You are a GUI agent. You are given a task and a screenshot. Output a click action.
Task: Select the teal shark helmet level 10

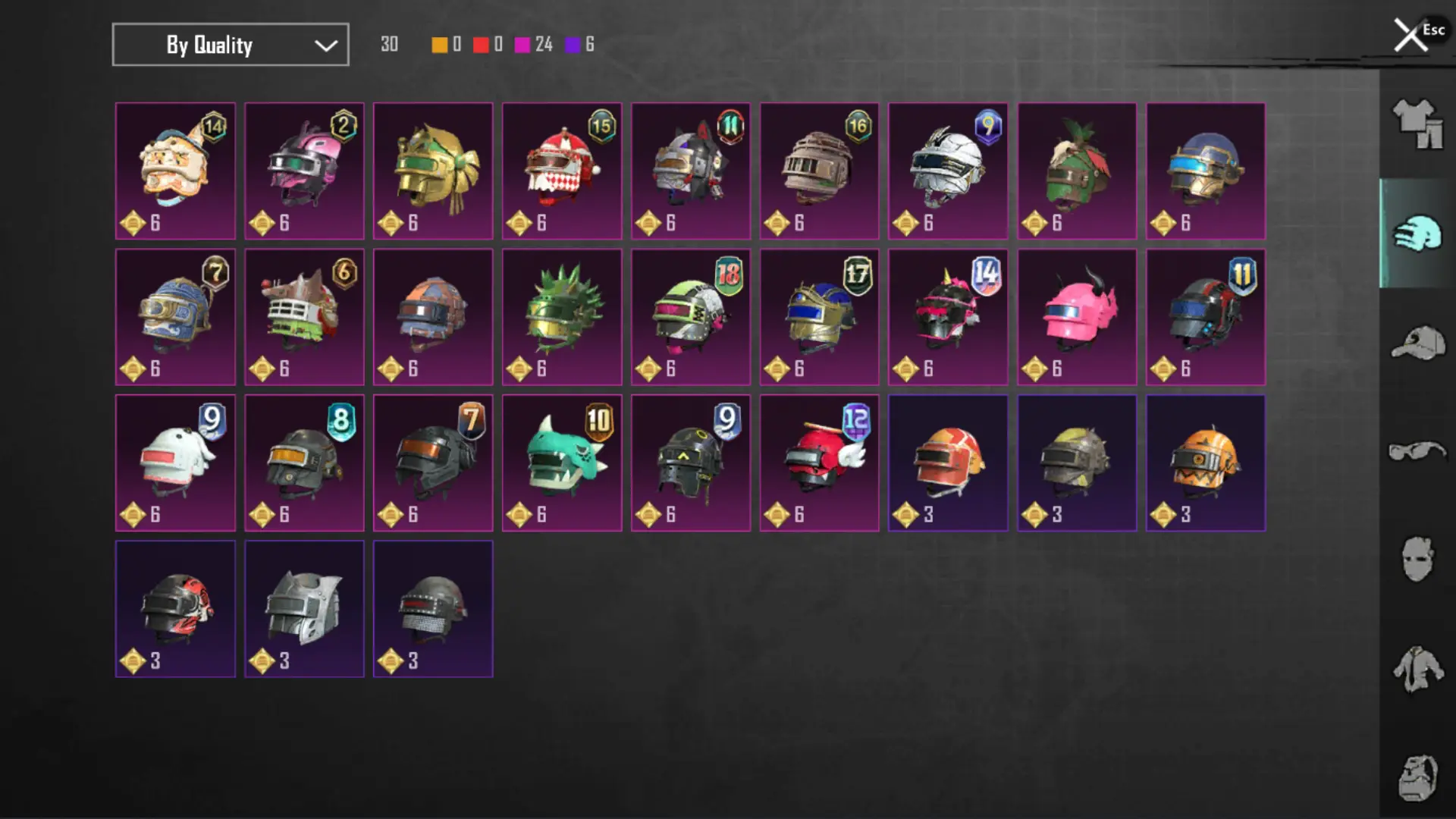coord(562,463)
